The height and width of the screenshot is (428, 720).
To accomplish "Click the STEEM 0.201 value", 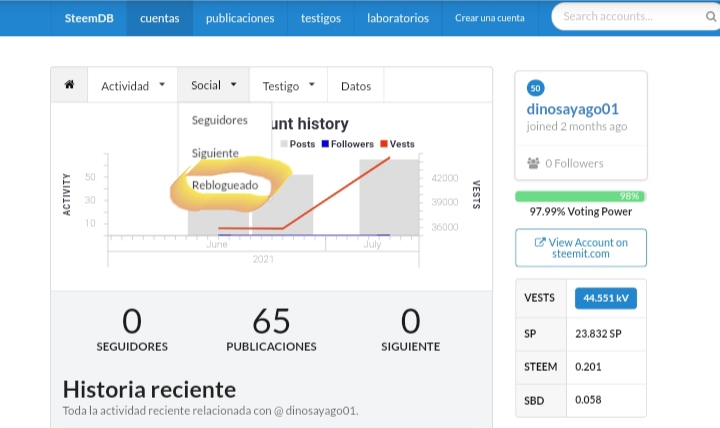I will pyautogui.click(x=588, y=367).
